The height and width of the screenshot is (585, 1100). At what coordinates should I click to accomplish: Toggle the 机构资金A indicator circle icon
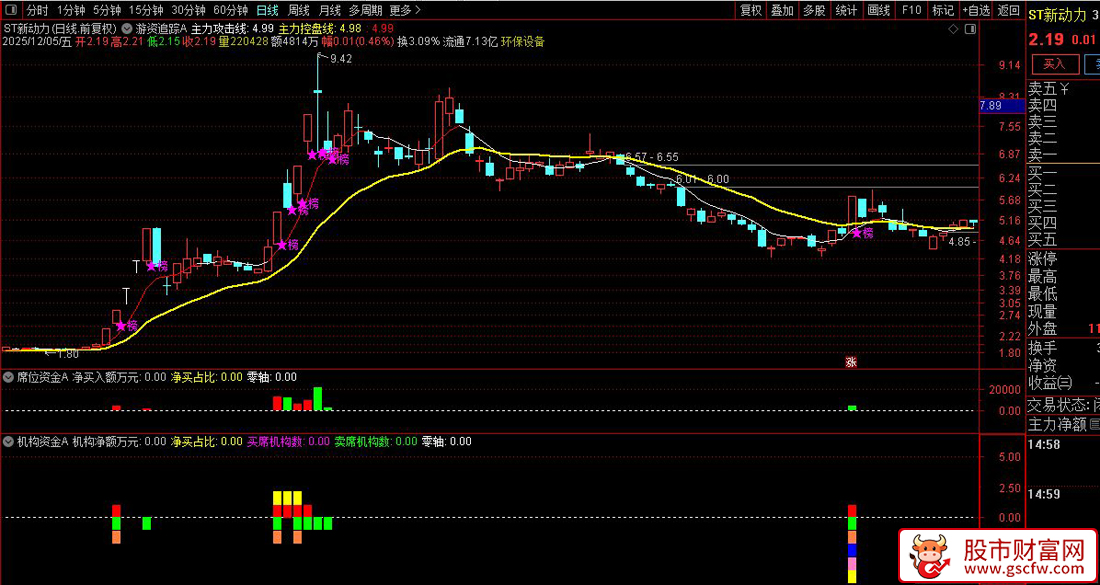pyautogui.click(x=10, y=440)
